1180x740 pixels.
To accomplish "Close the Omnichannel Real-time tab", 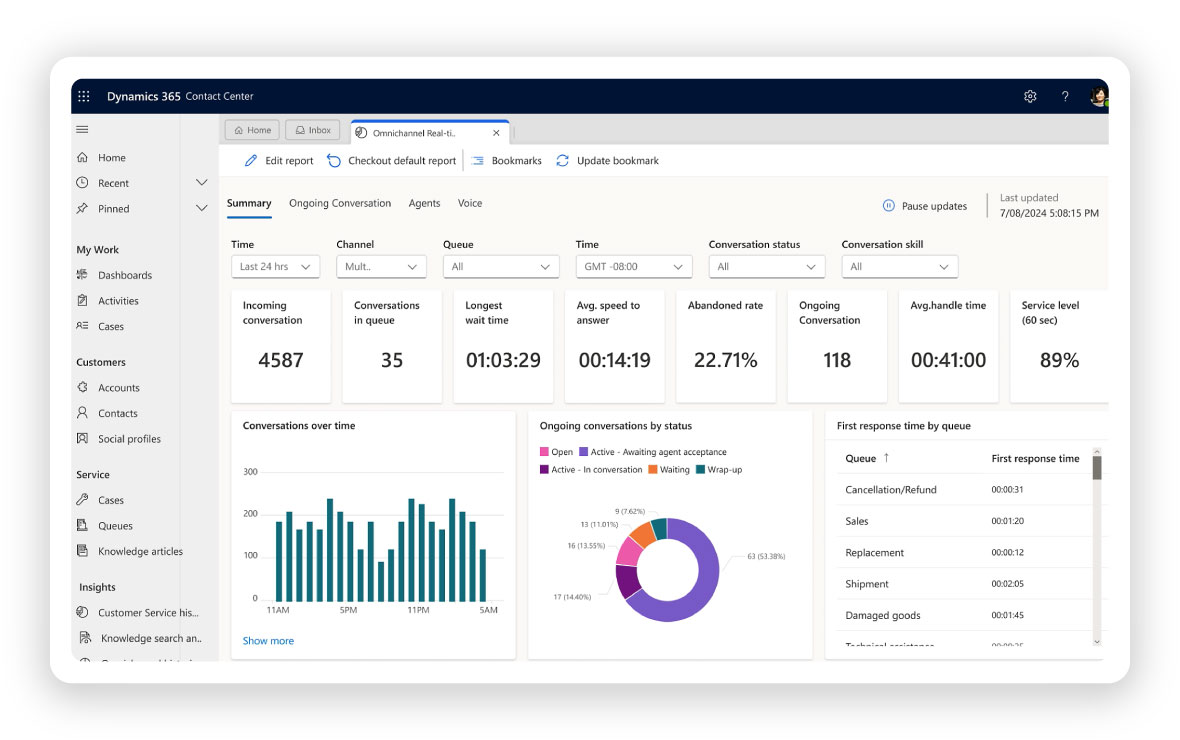I will (496, 132).
